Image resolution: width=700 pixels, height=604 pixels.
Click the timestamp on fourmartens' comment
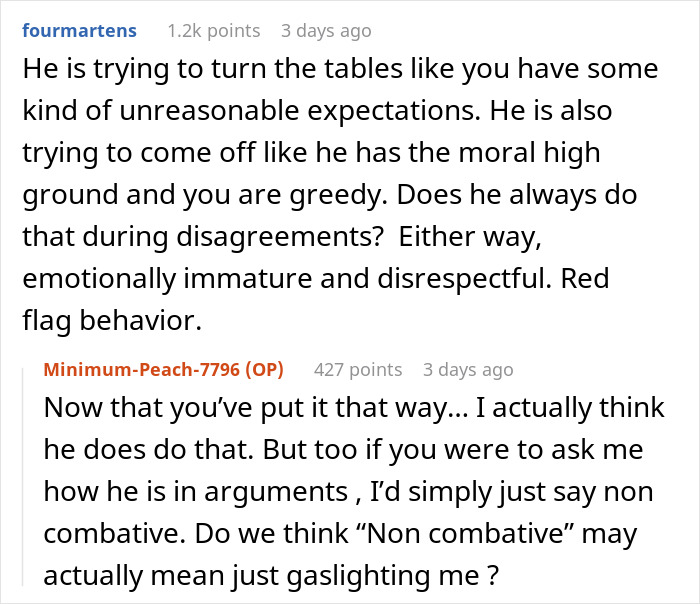pyautogui.click(x=327, y=31)
